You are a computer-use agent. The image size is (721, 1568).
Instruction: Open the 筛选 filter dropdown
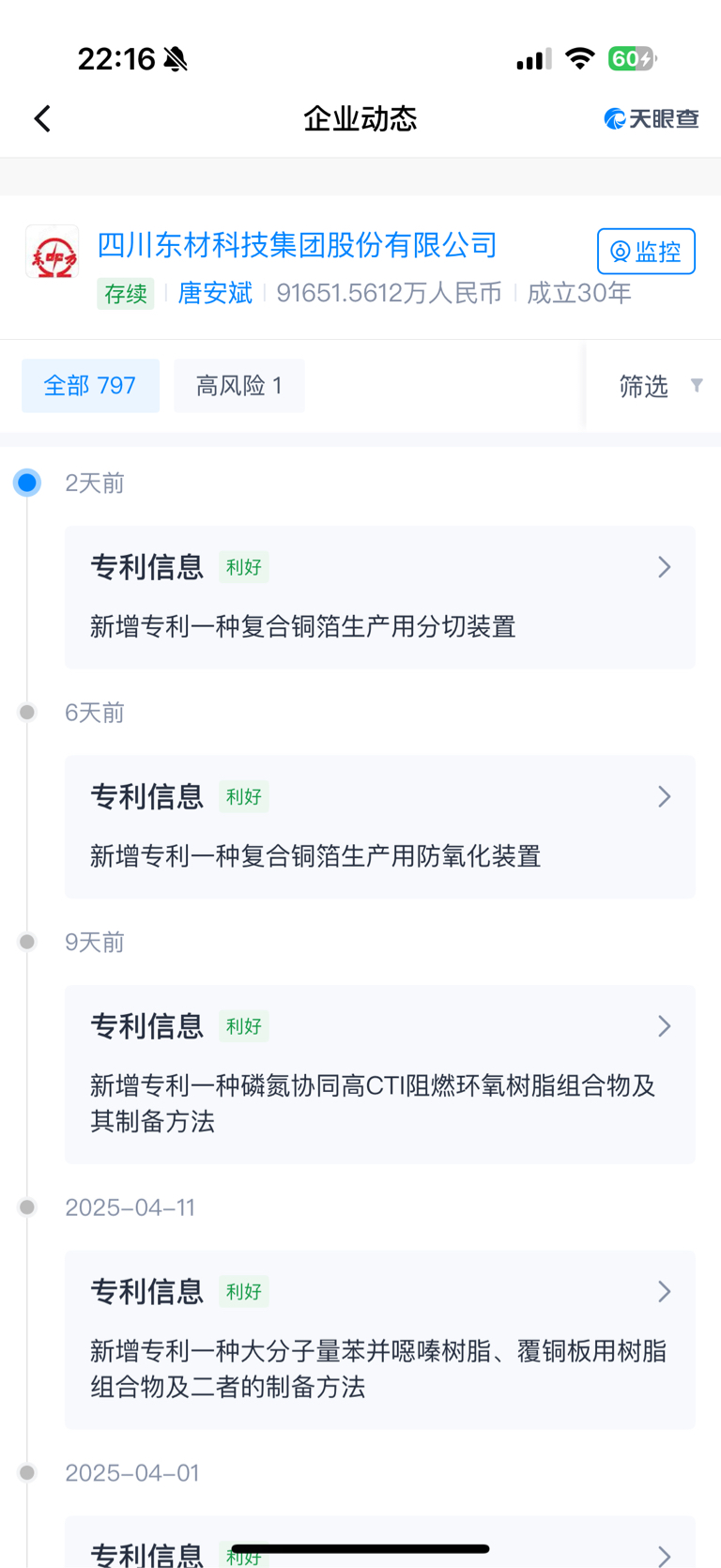(x=659, y=386)
